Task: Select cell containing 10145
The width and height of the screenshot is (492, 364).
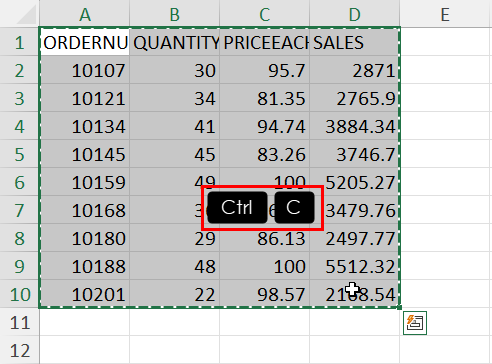Action: (85, 154)
